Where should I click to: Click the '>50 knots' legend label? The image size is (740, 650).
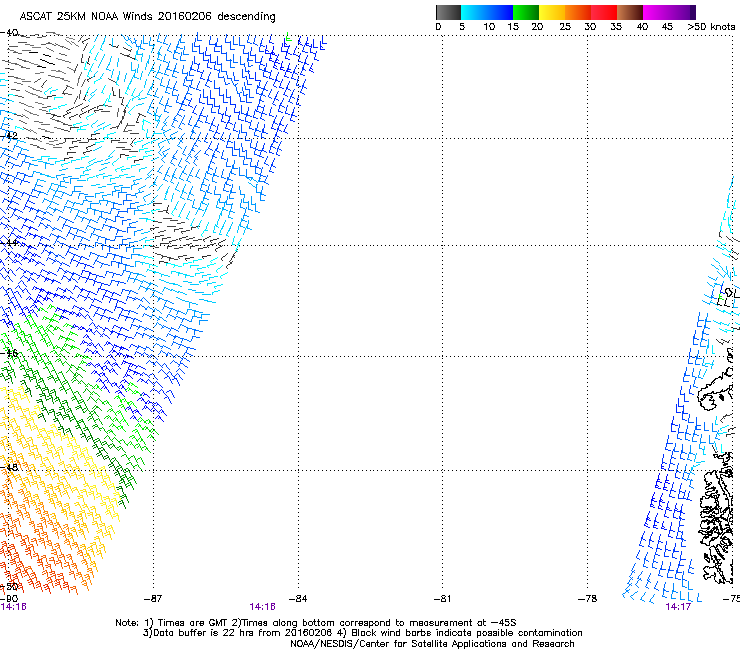click(x=711, y=27)
